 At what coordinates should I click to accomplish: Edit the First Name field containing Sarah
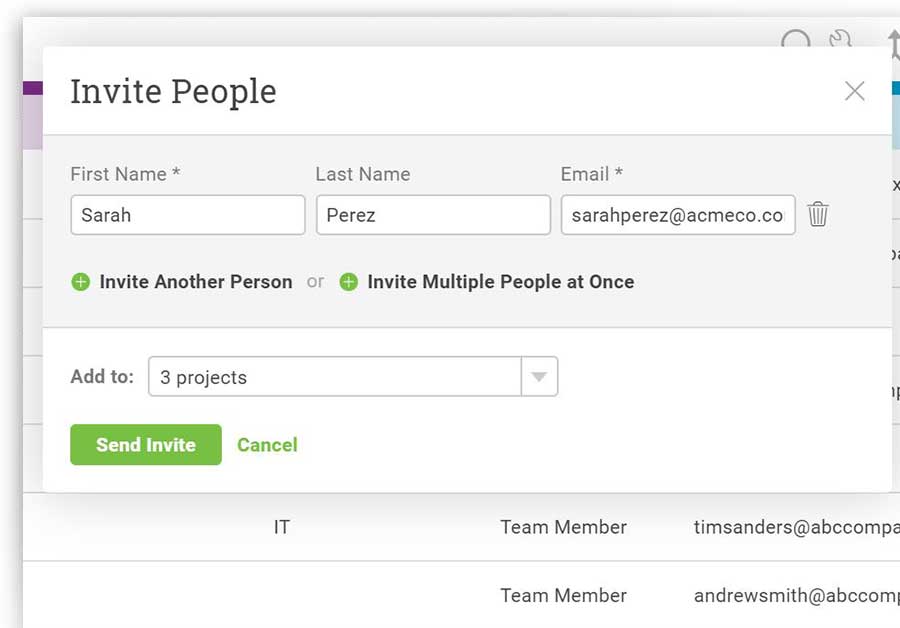188,215
